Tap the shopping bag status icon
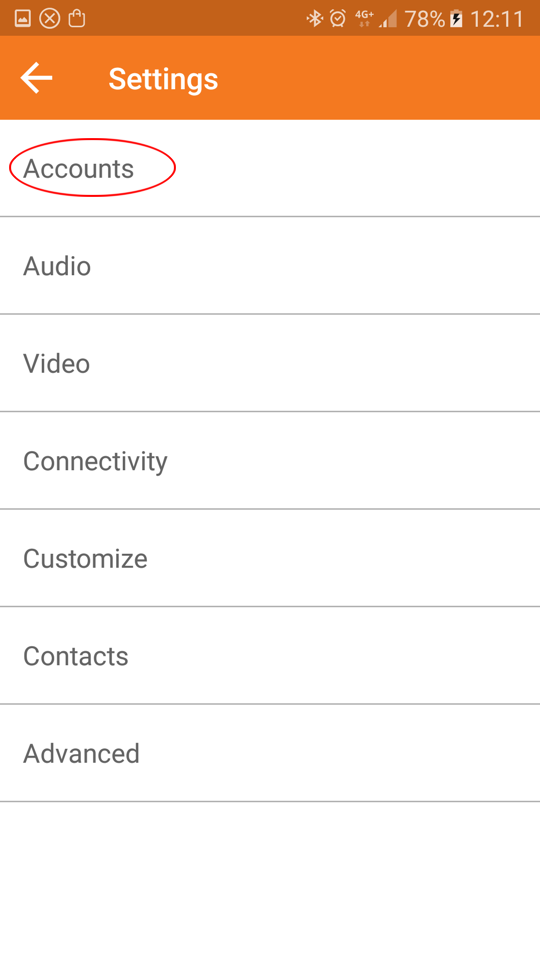 [77, 18]
